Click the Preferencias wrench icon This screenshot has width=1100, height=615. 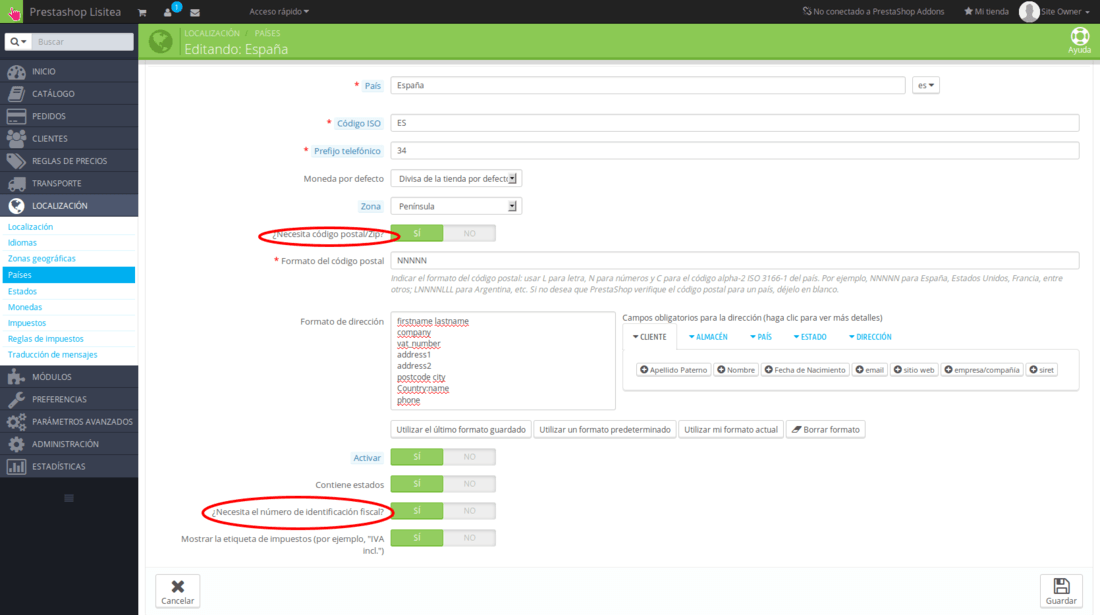pyautogui.click(x=16, y=400)
